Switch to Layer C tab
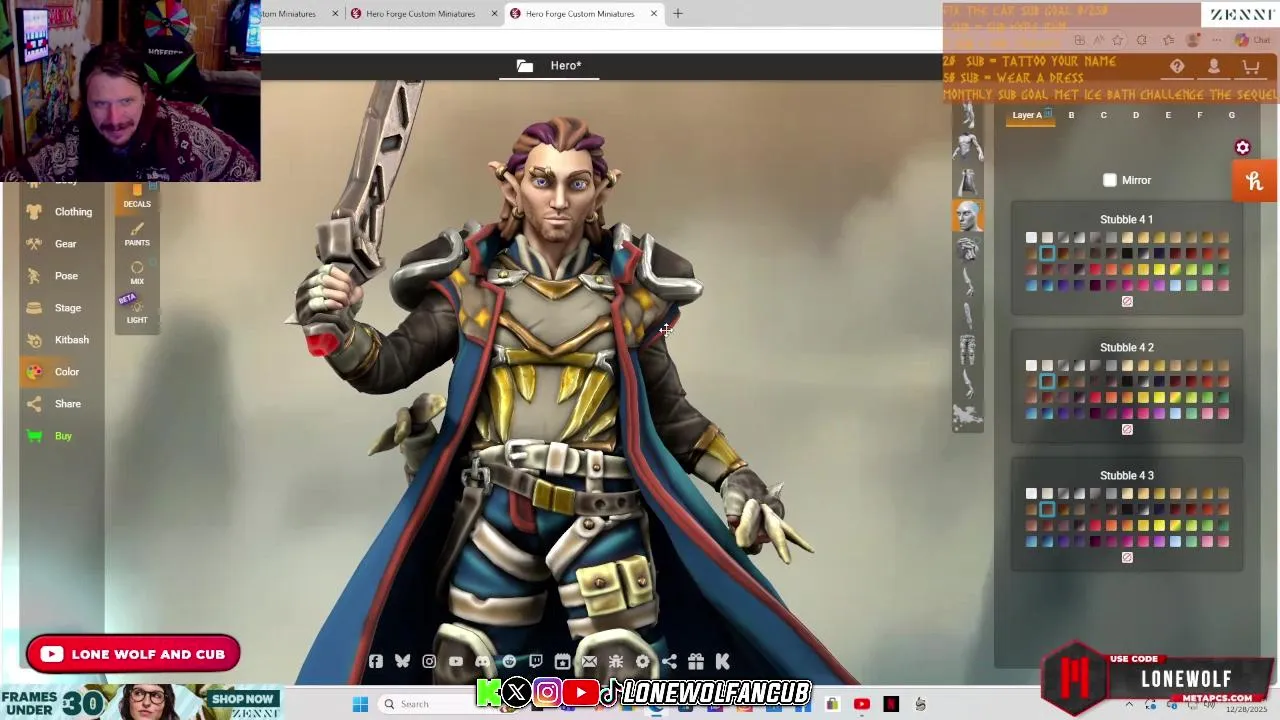This screenshot has width=1280, height=720. [1103, 115]
